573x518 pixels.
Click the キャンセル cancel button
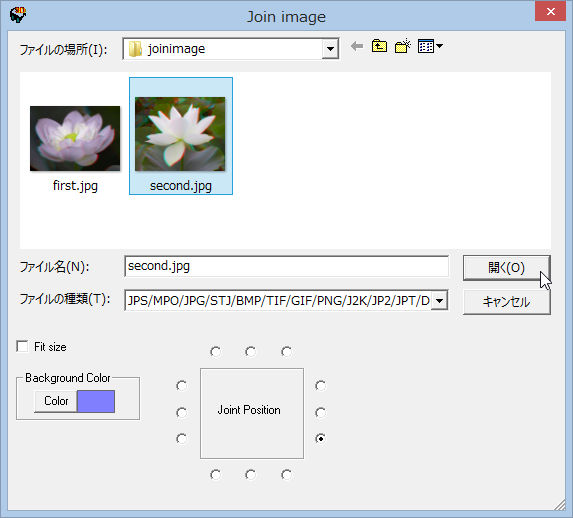[x=506, y=302]
